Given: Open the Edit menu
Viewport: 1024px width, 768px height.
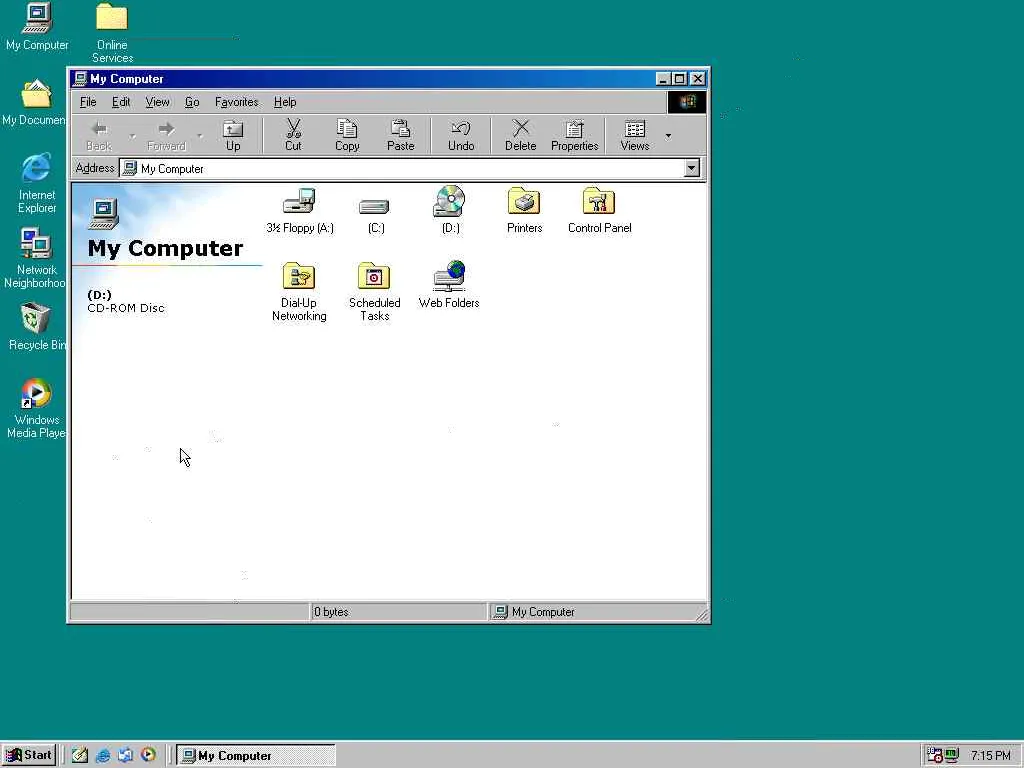Looking at the screenshot, I should pyautogui.click(x=121, y=102).
